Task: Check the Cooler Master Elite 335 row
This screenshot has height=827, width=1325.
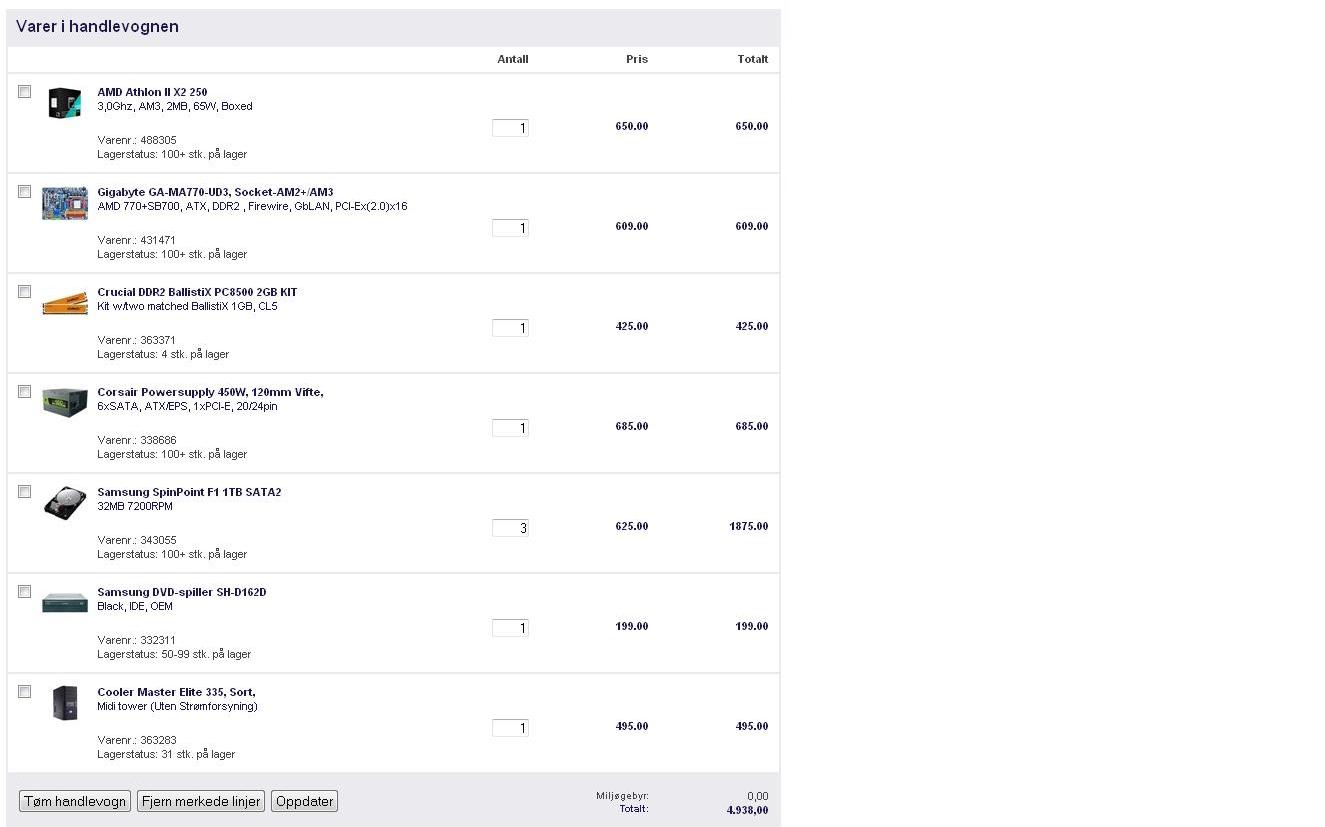Action: pyautogui.click(x=25, y=692)
